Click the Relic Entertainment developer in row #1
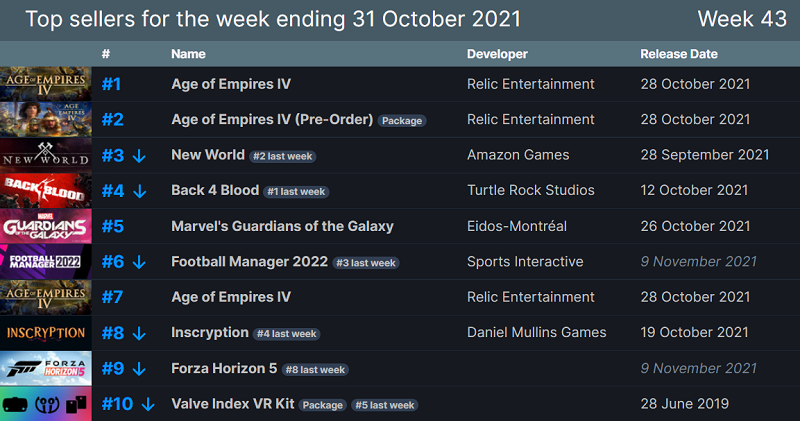Viewport: 800px width, 421px height. 530,84
